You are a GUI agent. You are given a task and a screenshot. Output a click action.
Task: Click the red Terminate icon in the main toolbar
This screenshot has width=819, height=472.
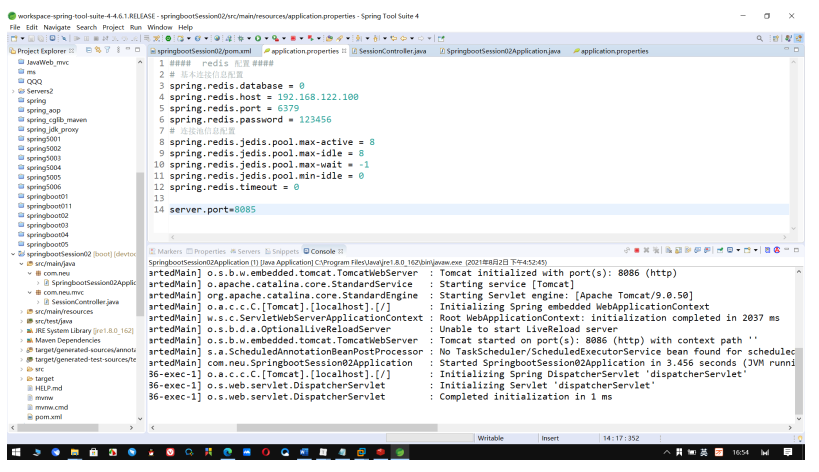[x=293, y=38]
